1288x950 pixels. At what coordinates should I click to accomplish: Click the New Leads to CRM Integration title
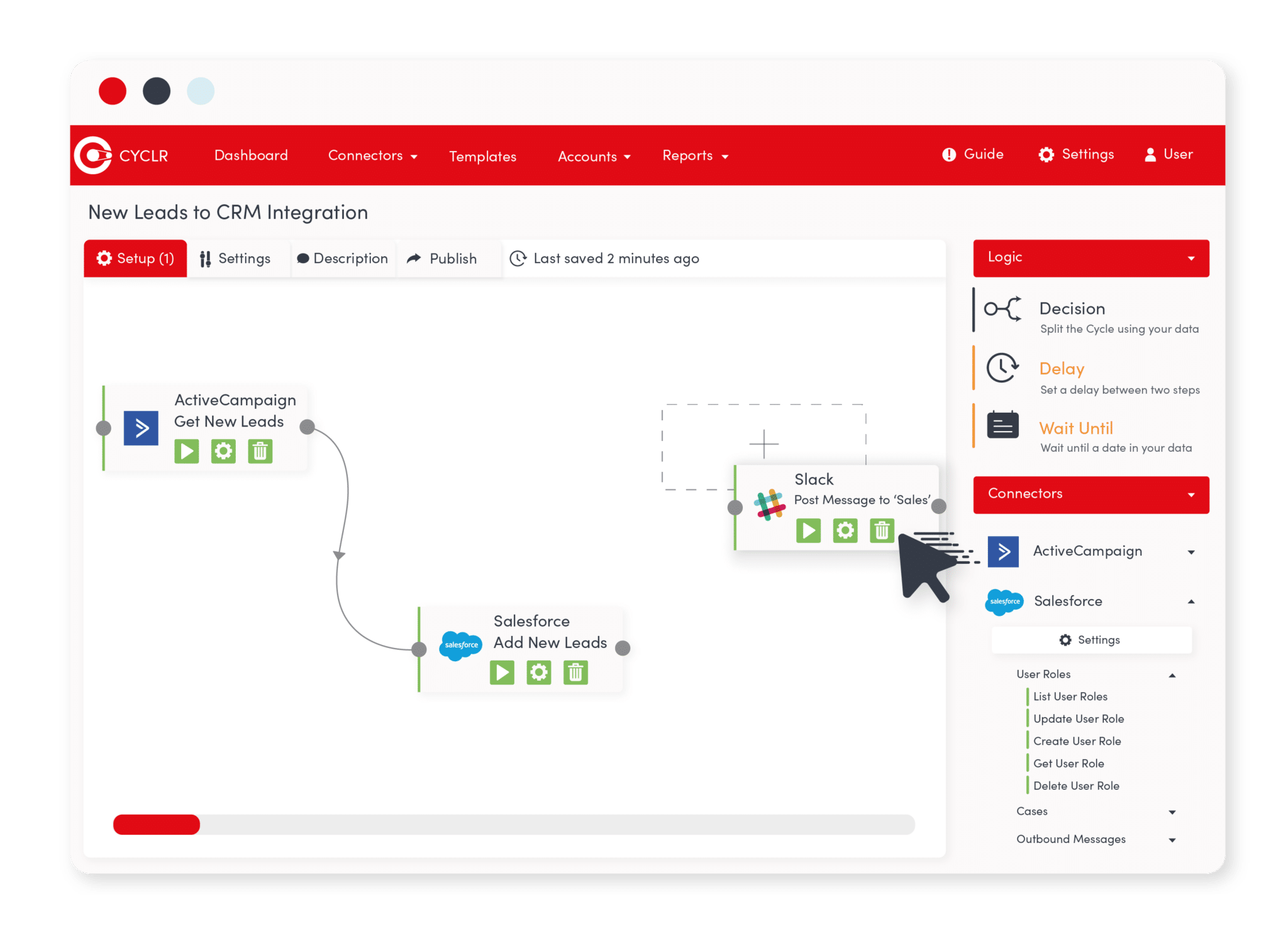point(228,213)
